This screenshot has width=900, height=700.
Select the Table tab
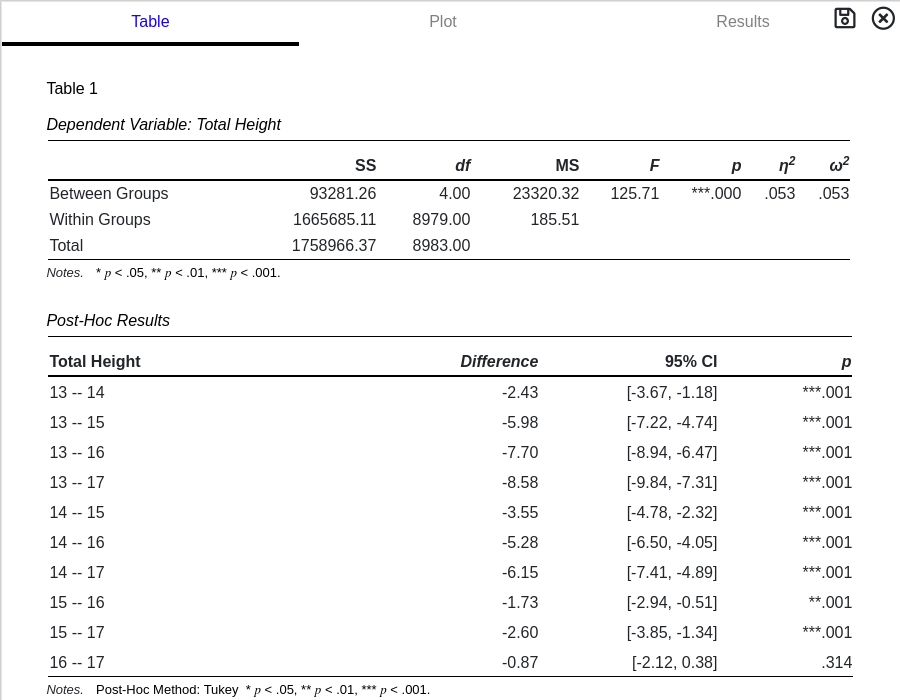coord(150,21)
